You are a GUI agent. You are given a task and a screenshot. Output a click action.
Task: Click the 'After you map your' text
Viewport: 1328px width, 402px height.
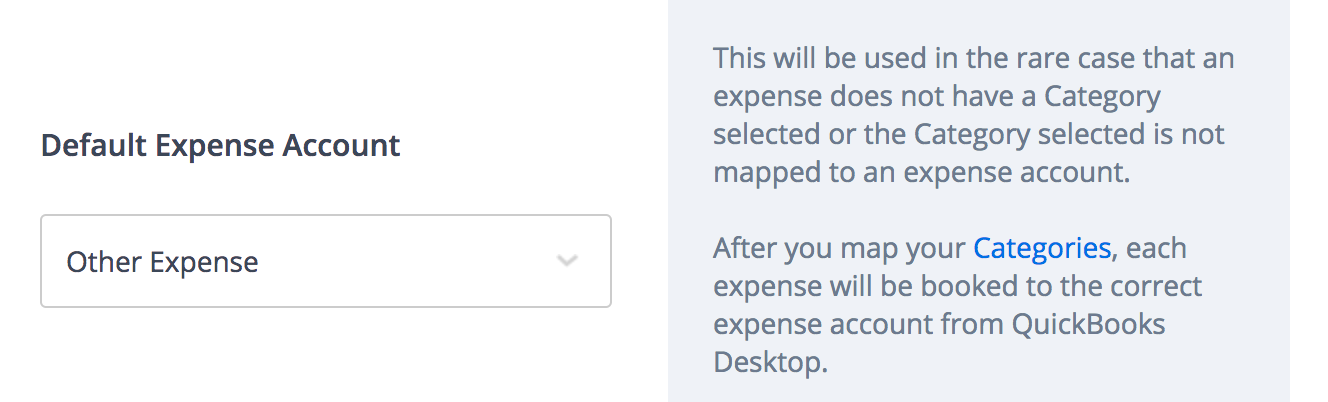click(840, 248)
